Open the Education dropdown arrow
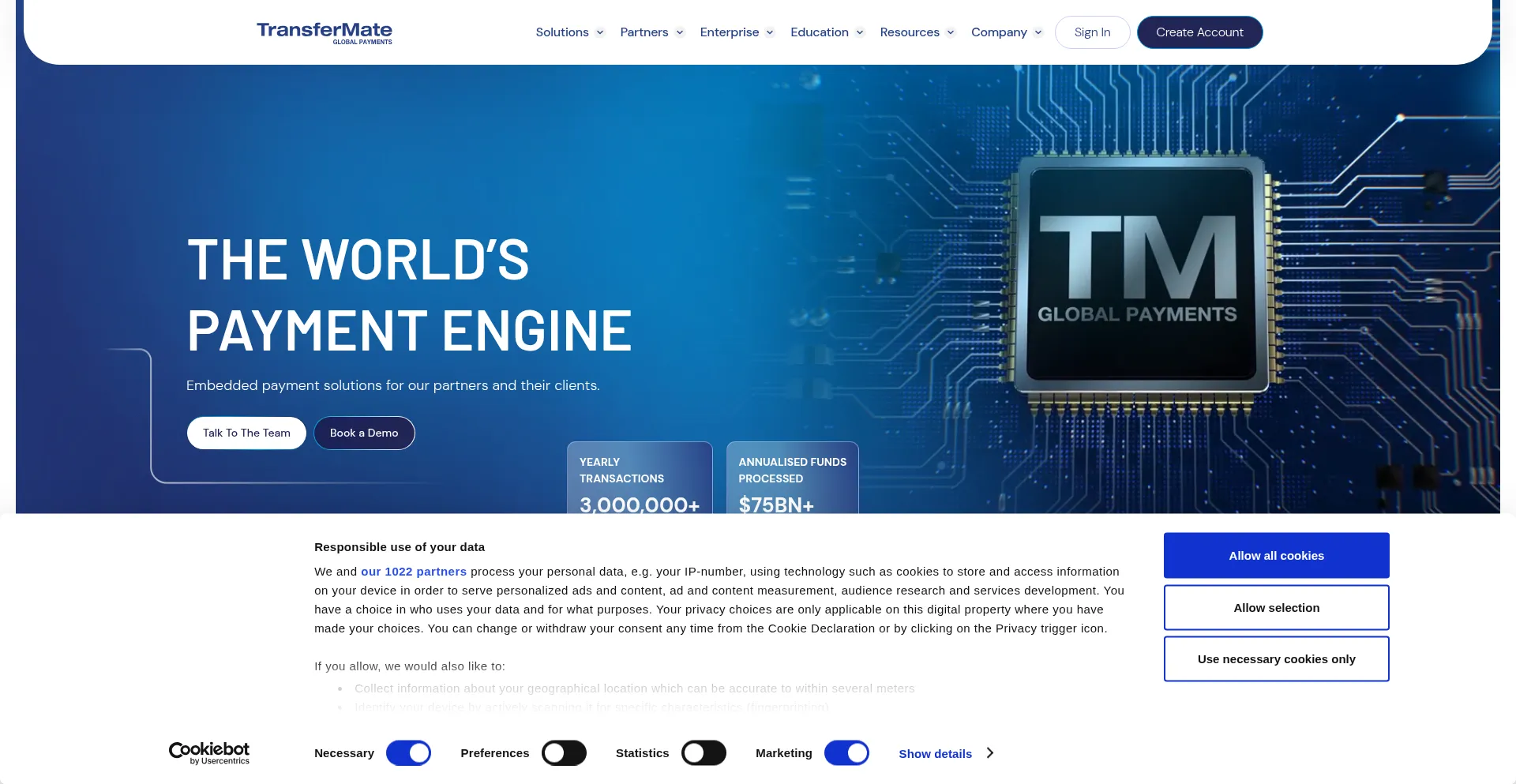 pyautogui.click(x=860, y=32)
